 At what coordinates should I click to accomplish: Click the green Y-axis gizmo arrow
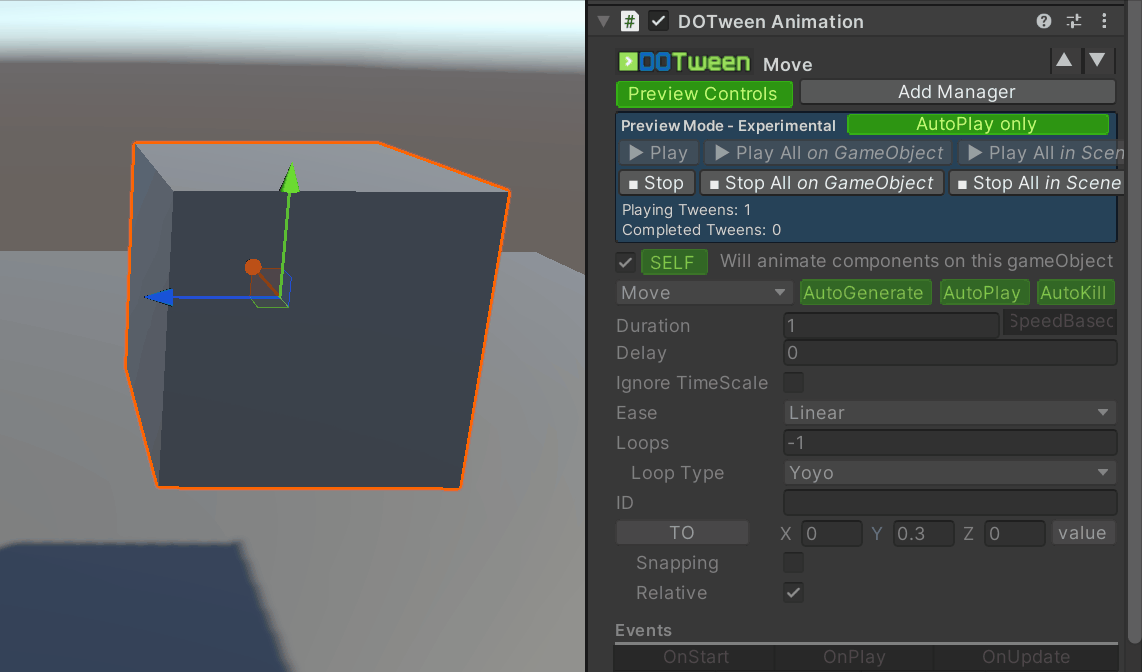[290, 178]
